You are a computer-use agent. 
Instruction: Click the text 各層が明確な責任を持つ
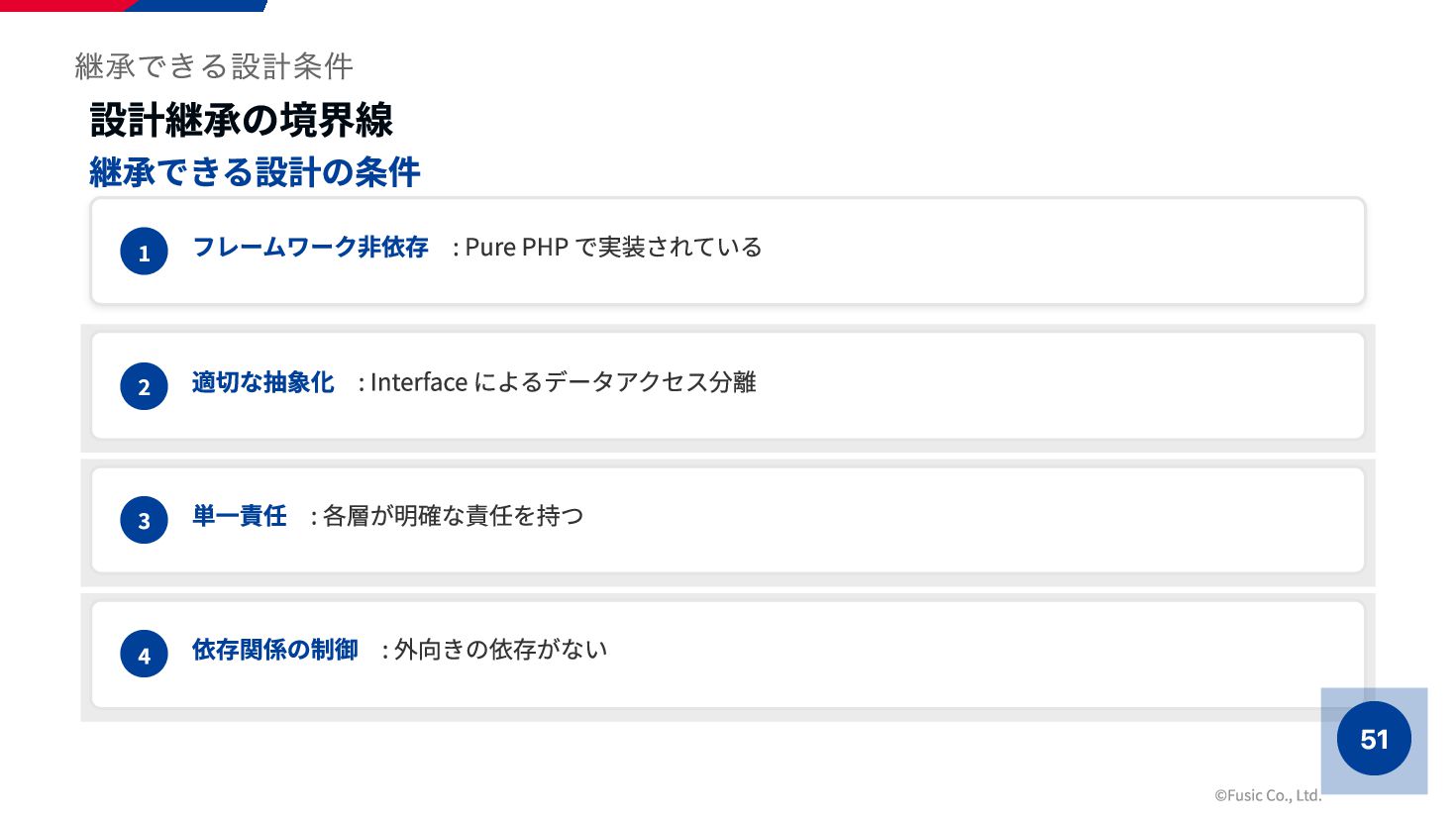[x=453, y=516]
